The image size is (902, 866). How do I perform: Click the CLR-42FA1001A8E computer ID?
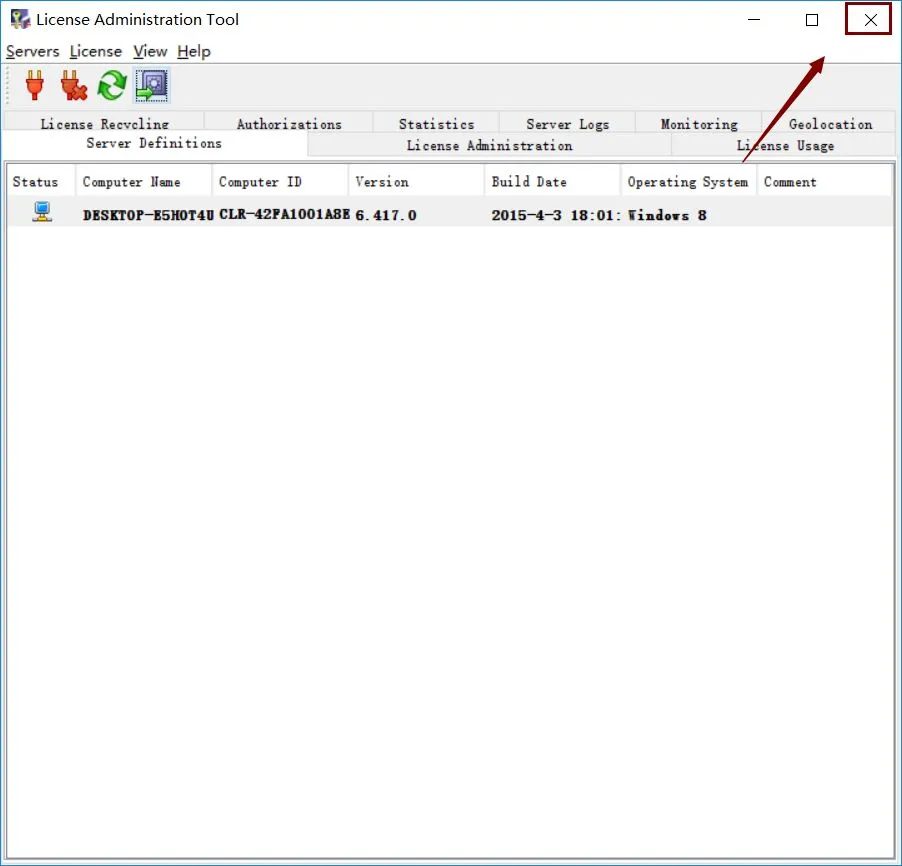tap(284, 214)
